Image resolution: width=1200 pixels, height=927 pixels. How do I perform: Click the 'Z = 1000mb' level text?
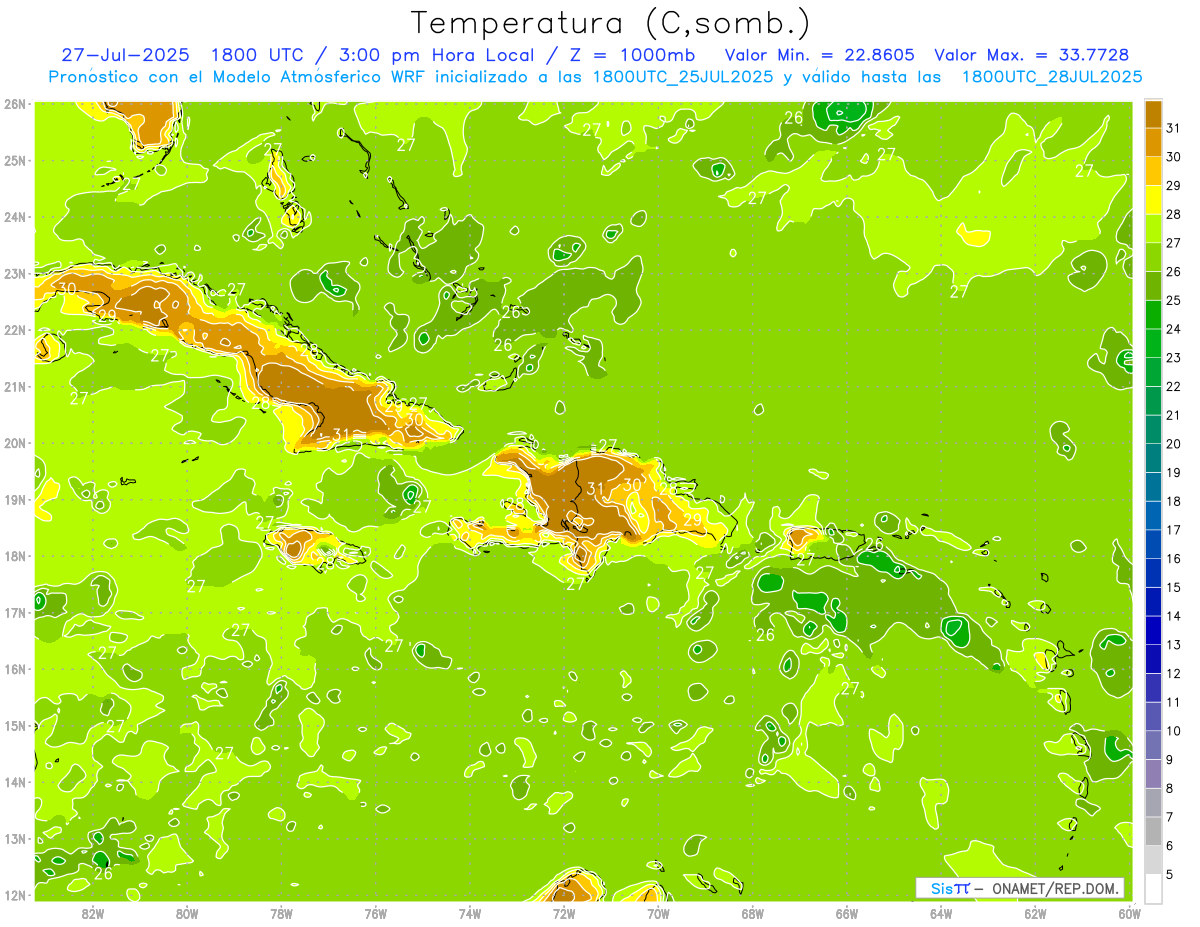632,55
